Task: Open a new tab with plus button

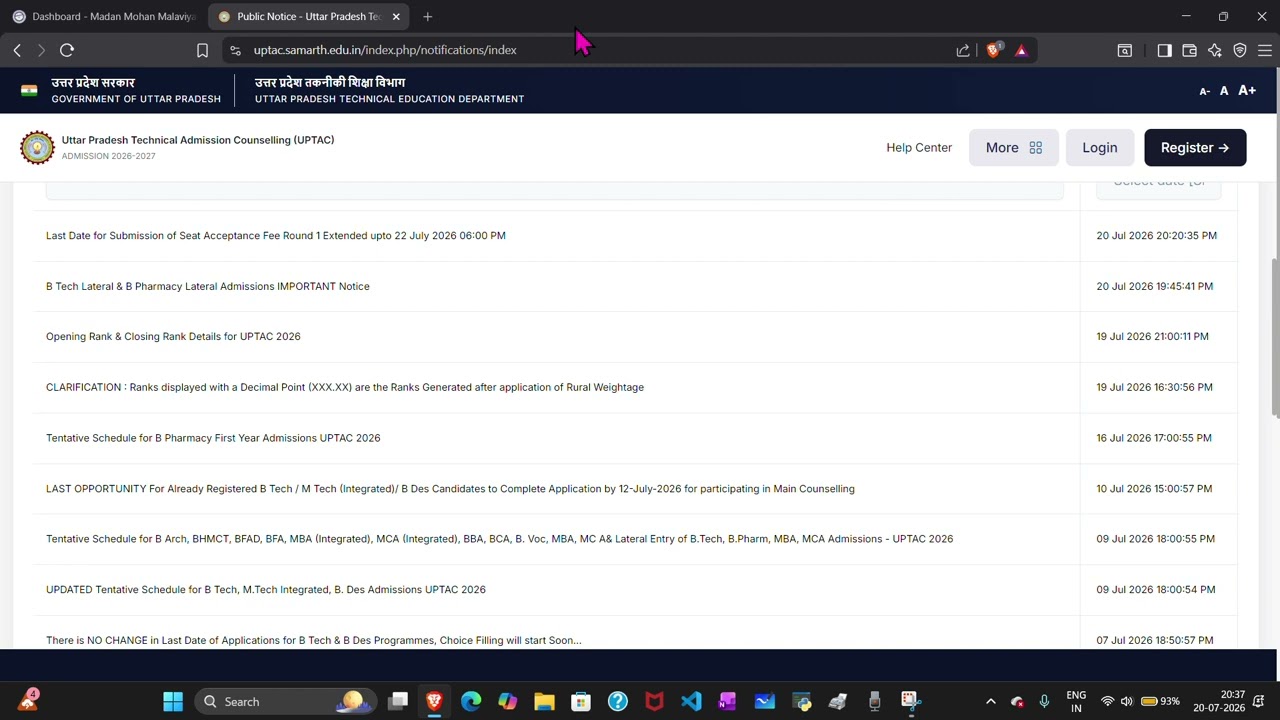Action: [x=427, y=16]
